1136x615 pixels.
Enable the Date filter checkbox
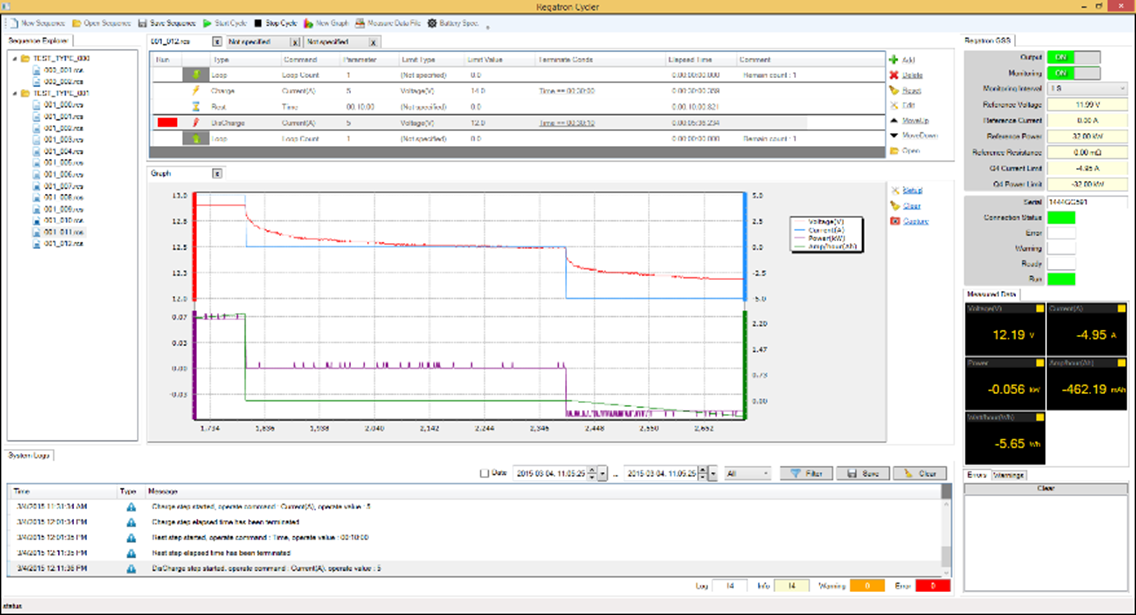[485, 473]
